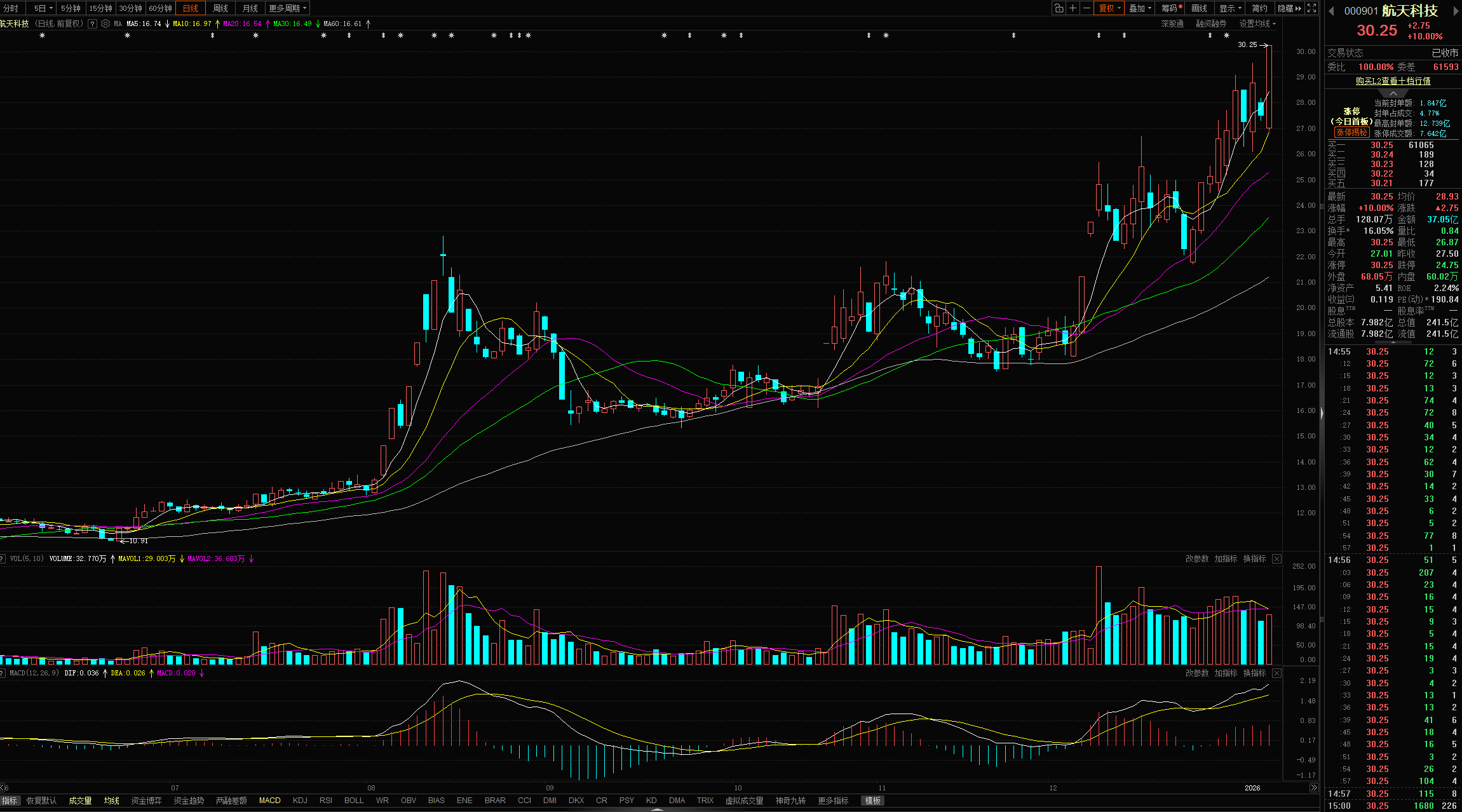This screenshot has height=812, width=1462.
Task: Click the chart lock icon
Action: (1059, 8)
